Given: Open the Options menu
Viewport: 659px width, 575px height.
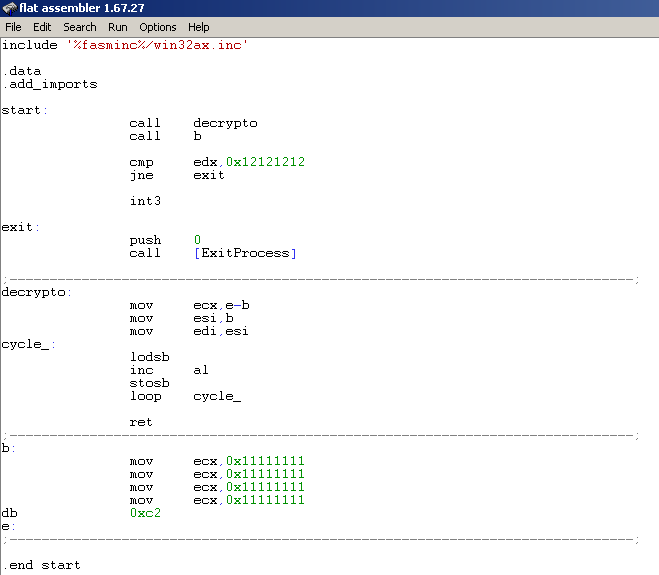Looking at the screenshot, I should [x=158, y=27].
